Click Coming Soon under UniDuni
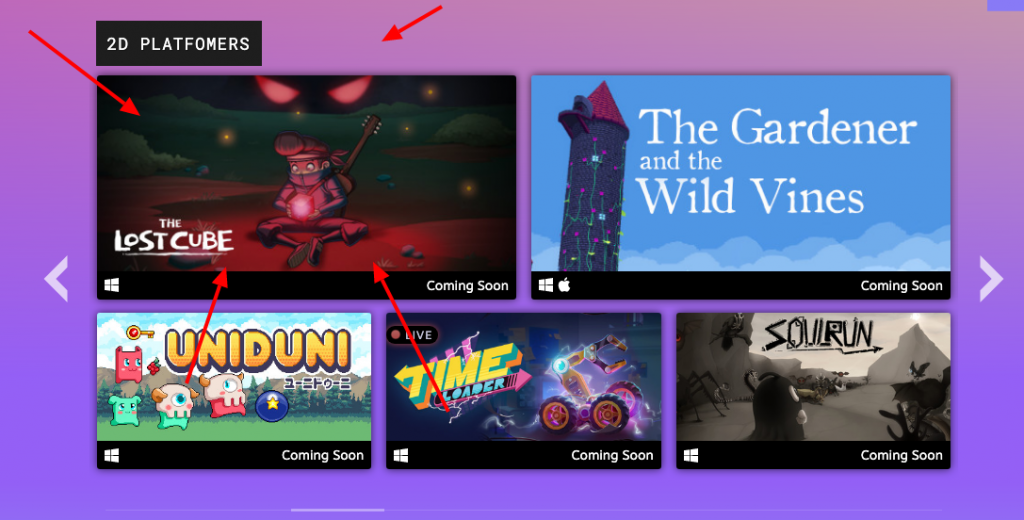 point(323,455)
